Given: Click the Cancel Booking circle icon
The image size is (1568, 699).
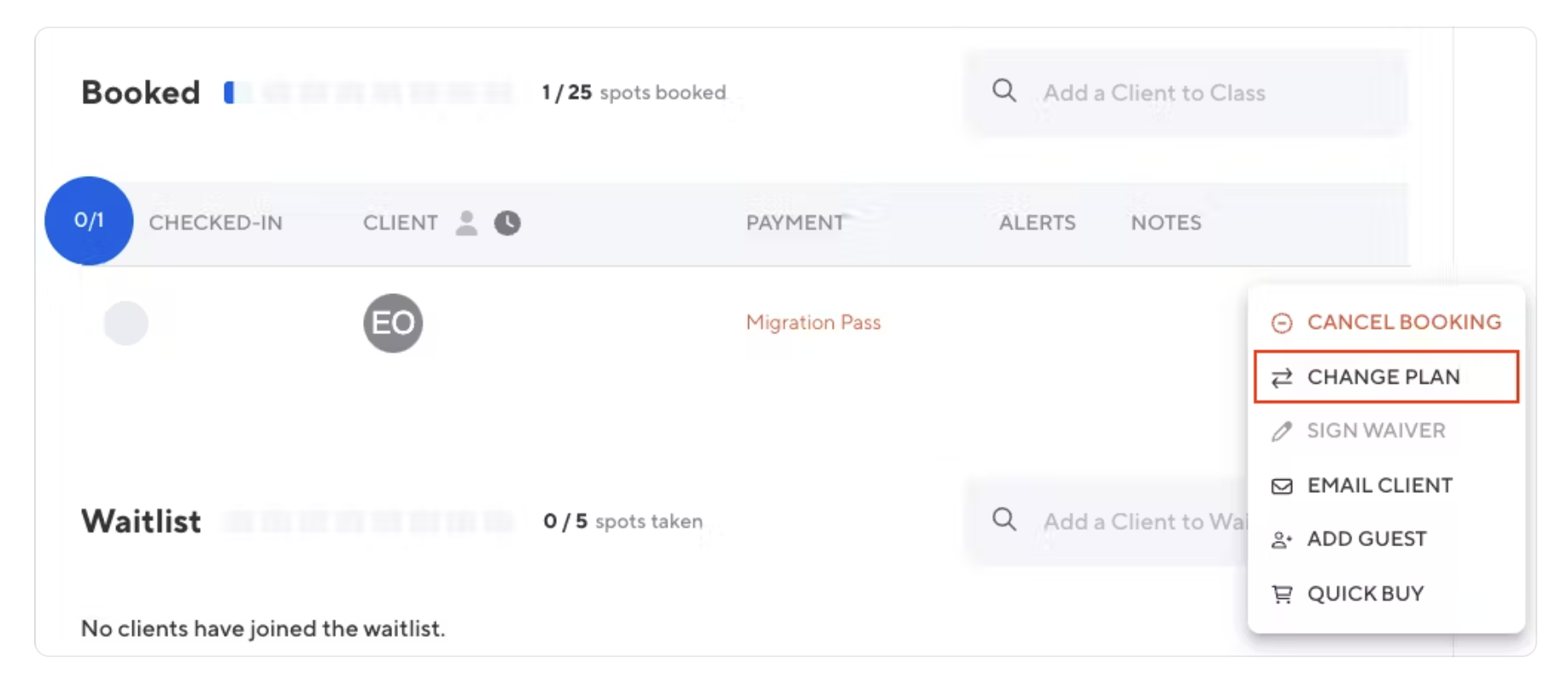Looking at the screenshot, I should click(1281, 323).
